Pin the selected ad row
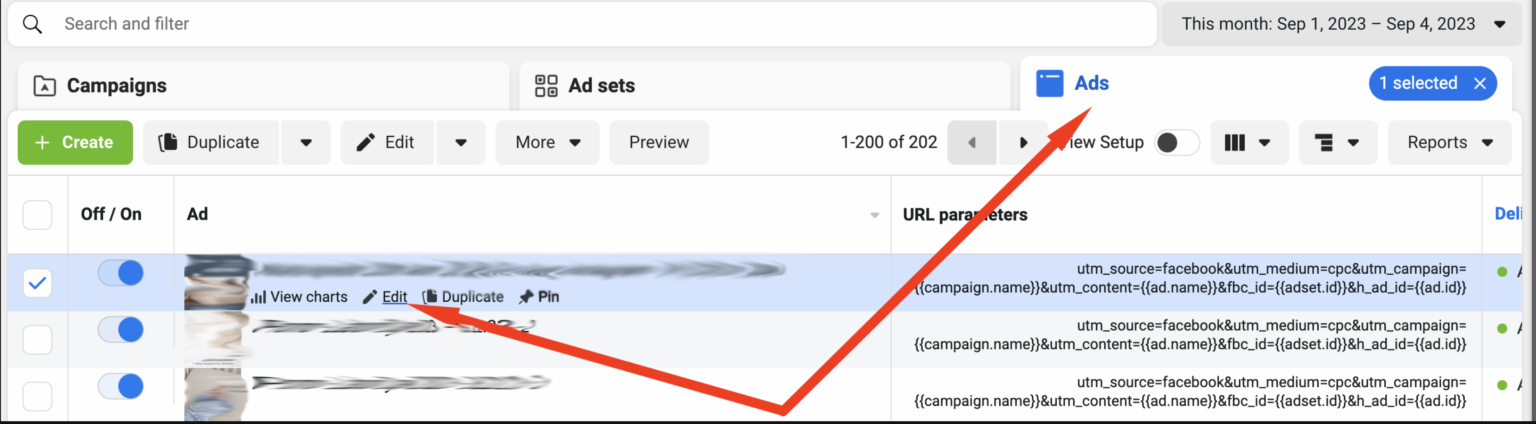The image size is (1536, 424). coord(539,297)
